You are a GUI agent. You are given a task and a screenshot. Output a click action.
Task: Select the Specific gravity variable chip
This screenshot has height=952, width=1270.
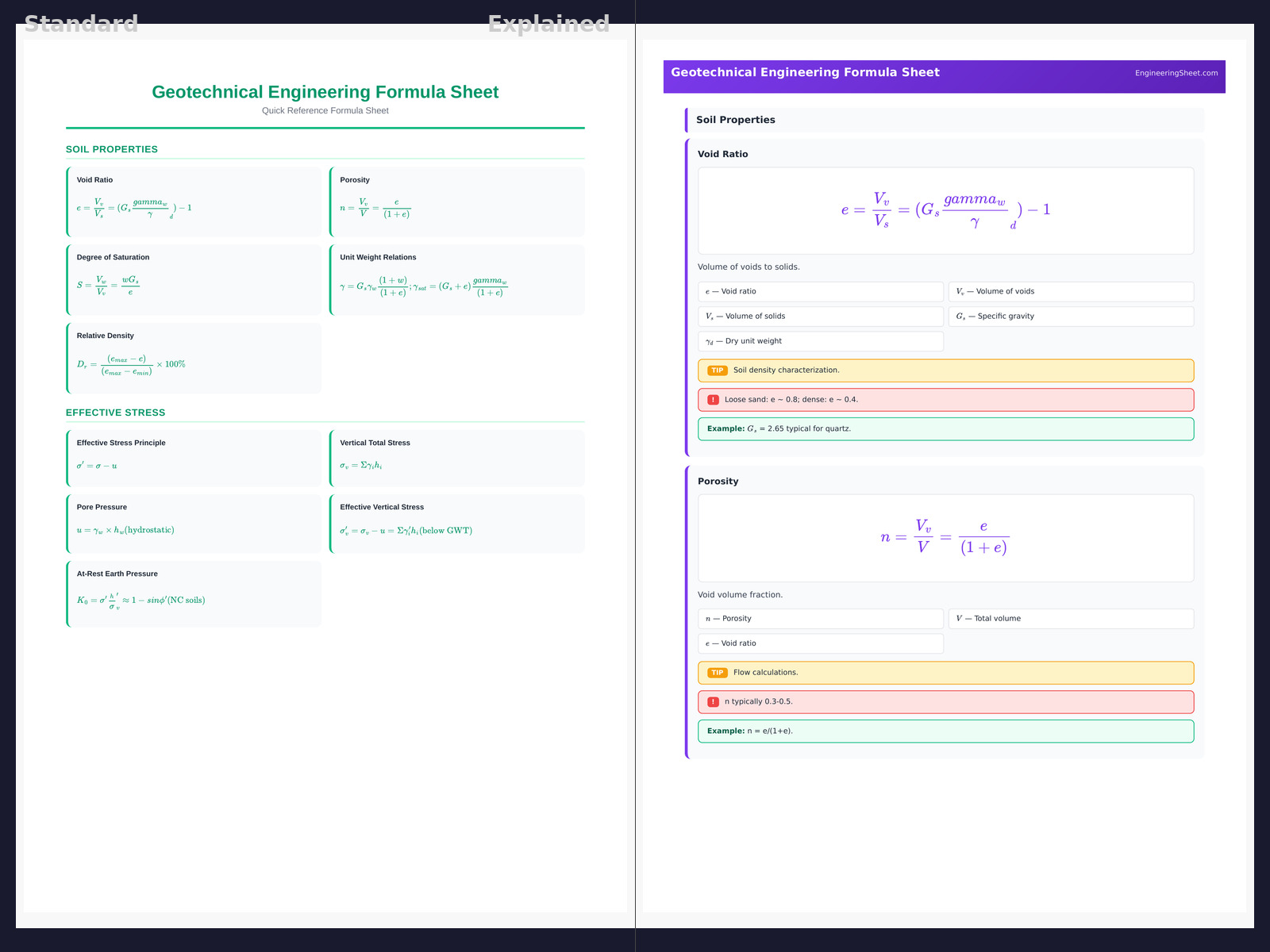coord(1070,317)
